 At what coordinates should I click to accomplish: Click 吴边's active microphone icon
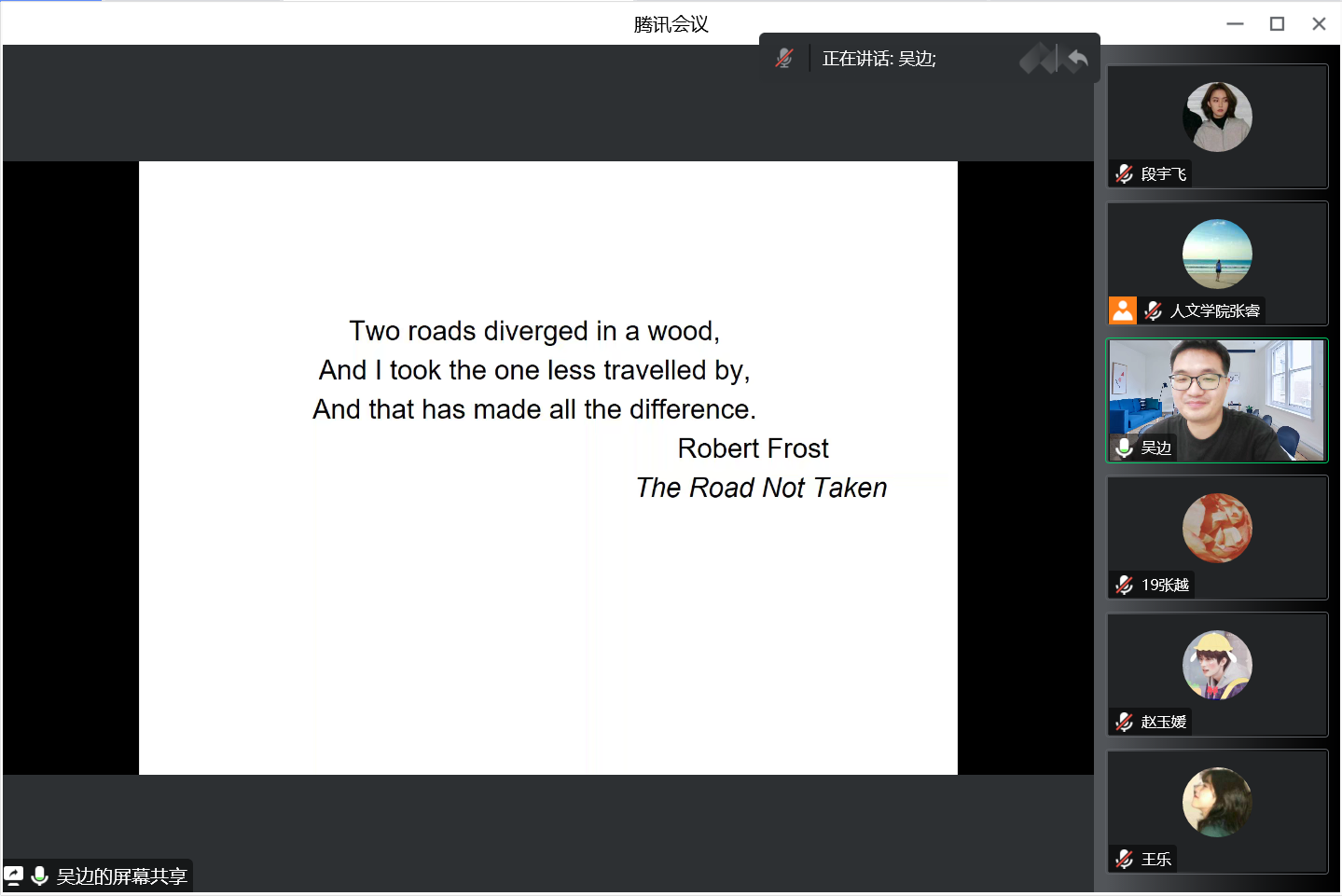(1125, 448)
